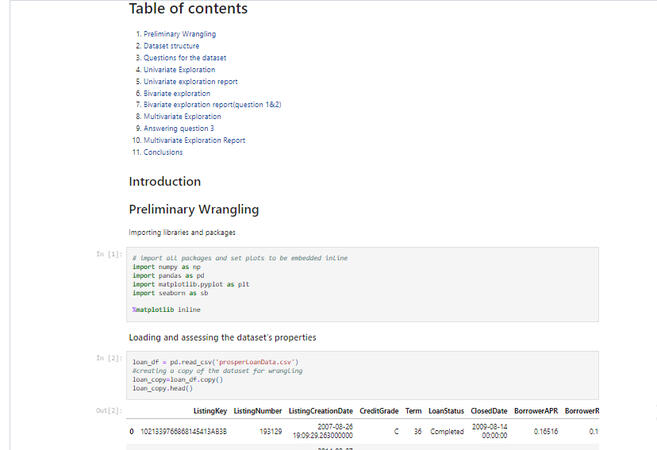Jump to Multivariate Exploration in contents
Image resolution: width=657 pixels, height=450 pixels.
182,117
